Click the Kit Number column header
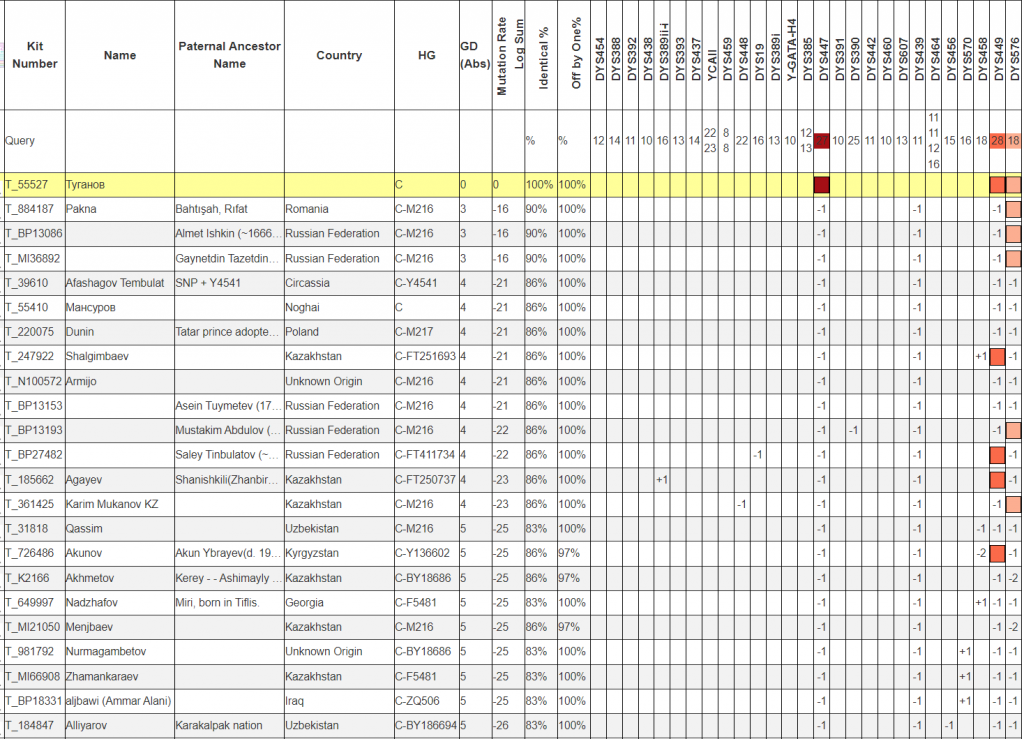This screenshot has width=1024, height=739. [x=34, y=55]
